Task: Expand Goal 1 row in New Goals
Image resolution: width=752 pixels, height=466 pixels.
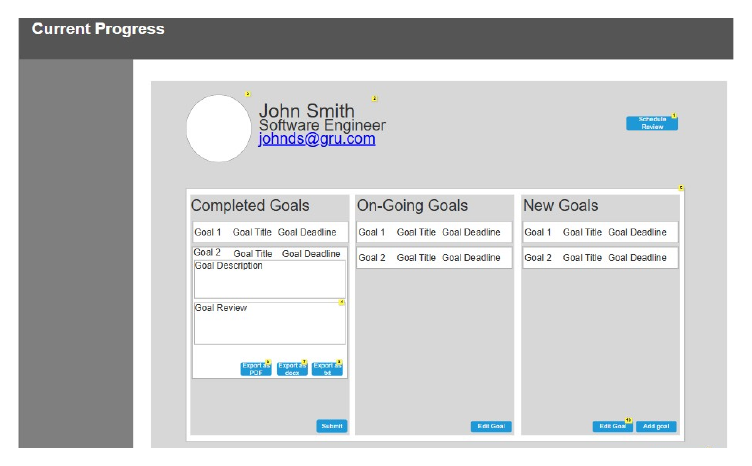Action: [600, 232]
